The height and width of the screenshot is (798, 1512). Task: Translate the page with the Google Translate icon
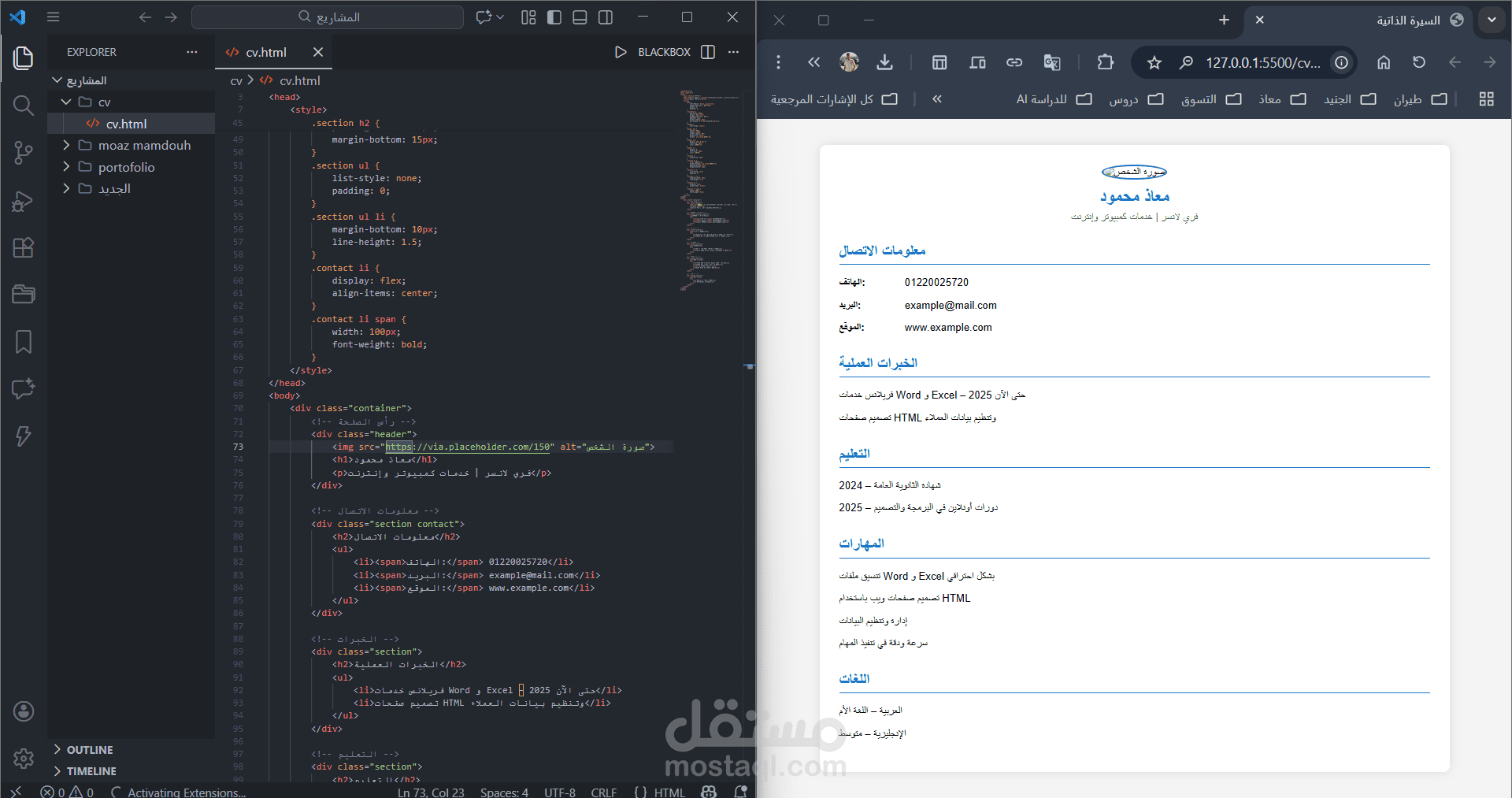(1052, 62)
